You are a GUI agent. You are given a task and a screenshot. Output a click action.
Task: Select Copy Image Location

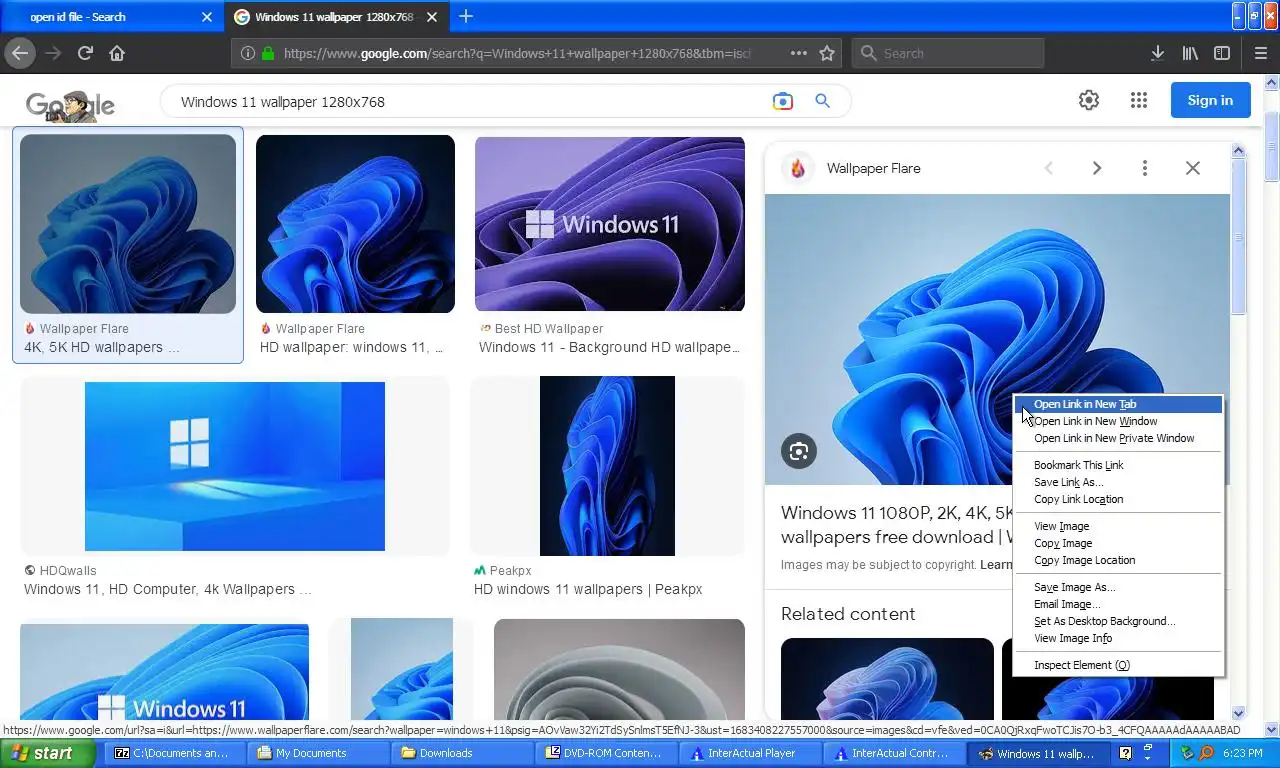(1118, 560)
